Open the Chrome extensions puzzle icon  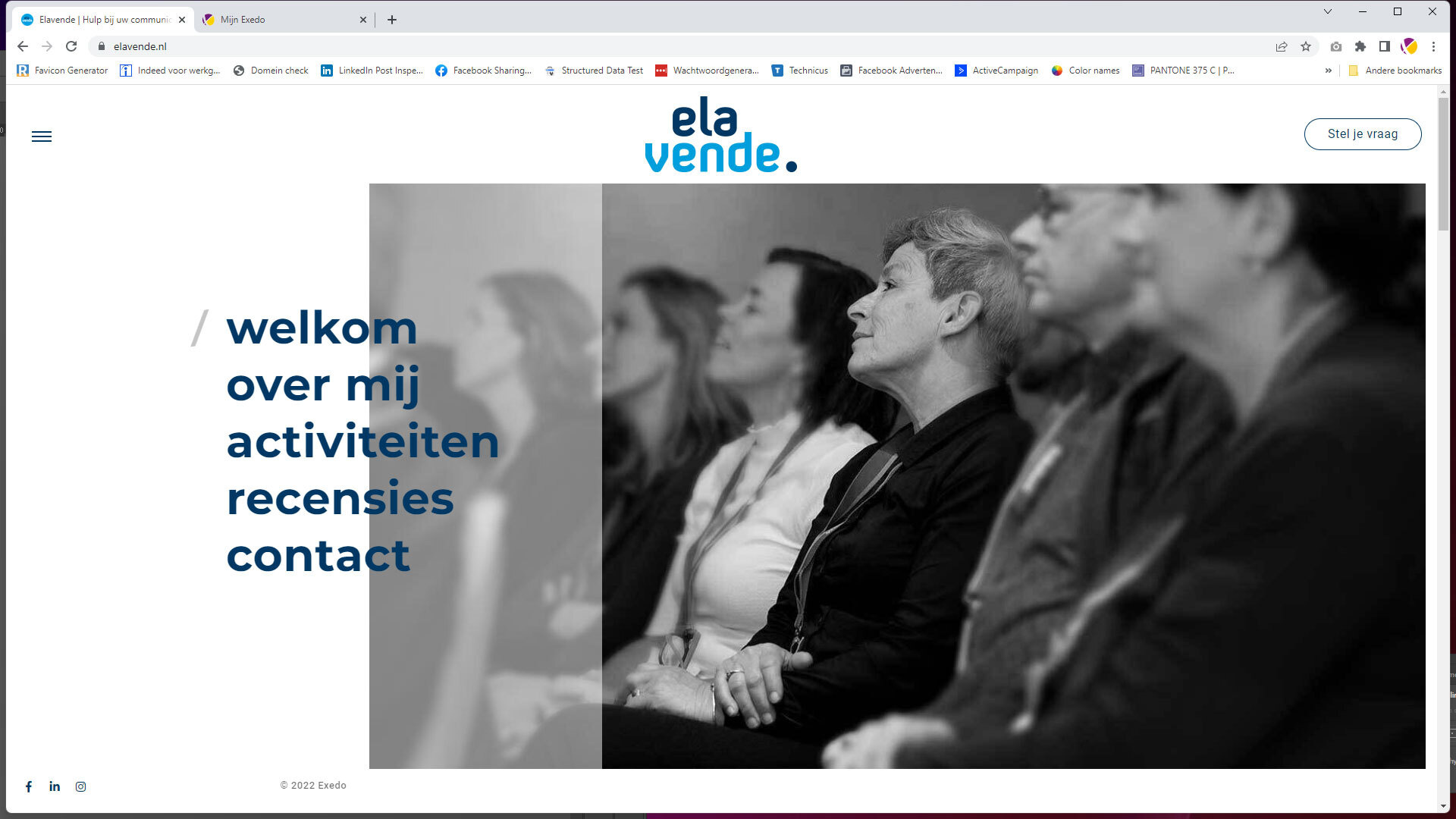[x=1360, y=46]
